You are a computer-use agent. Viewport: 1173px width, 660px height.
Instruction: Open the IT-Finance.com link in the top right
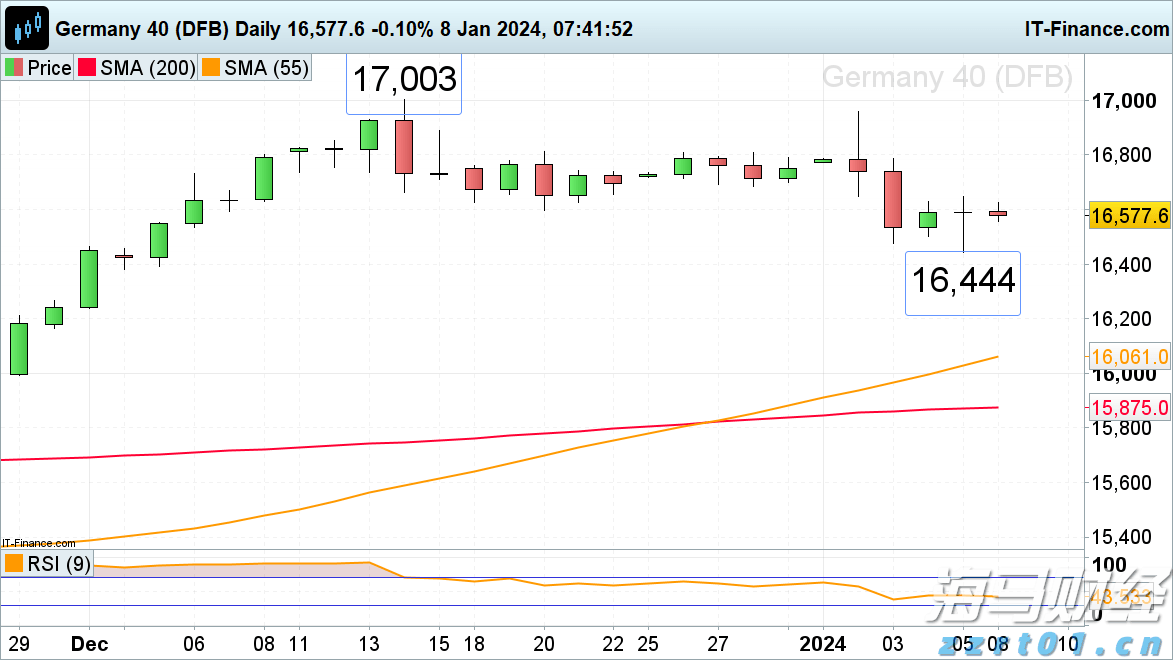tap(1095, 27)
